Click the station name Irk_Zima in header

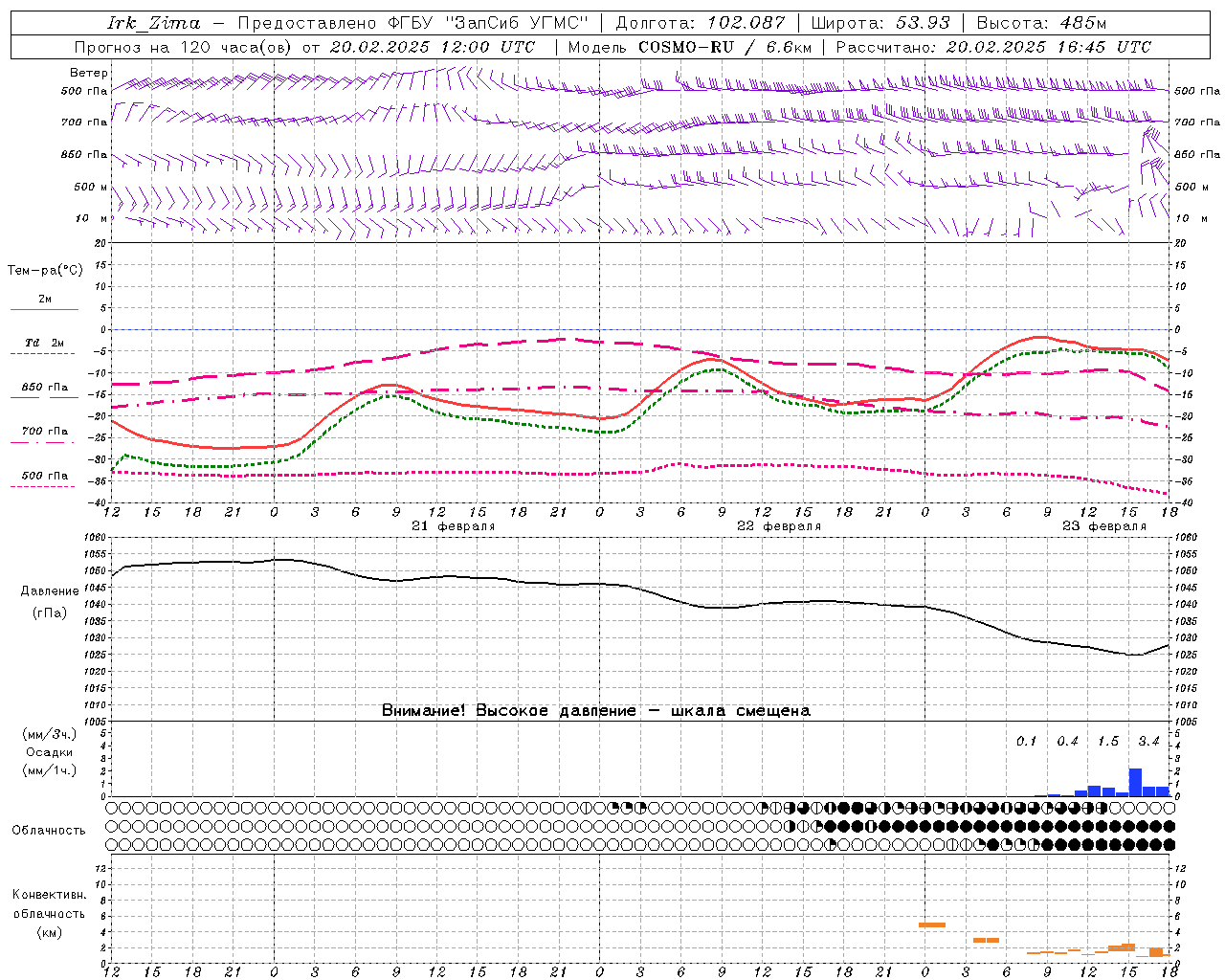154,23
